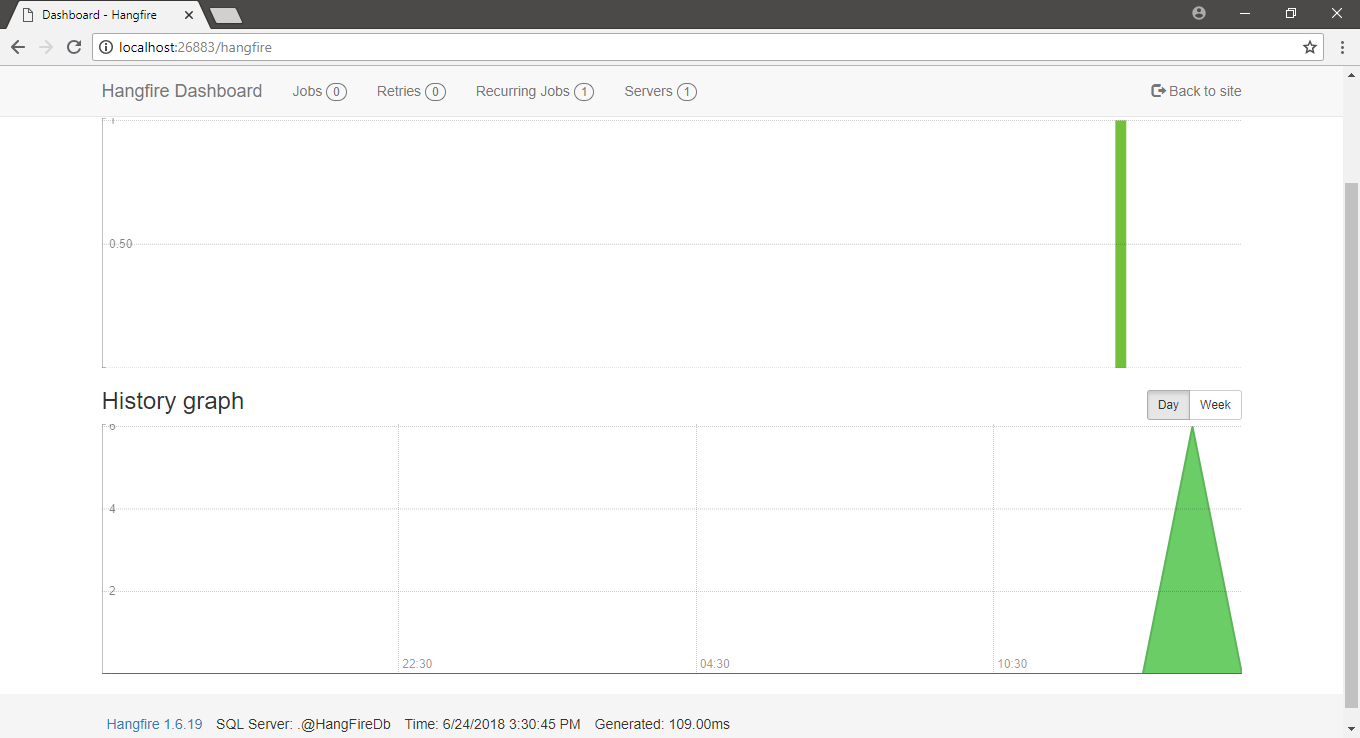The height and width of the screenshot is (738, 1360).
Task: Click the Hangfire 1.6.19 version link
Action: coord(154,724)
